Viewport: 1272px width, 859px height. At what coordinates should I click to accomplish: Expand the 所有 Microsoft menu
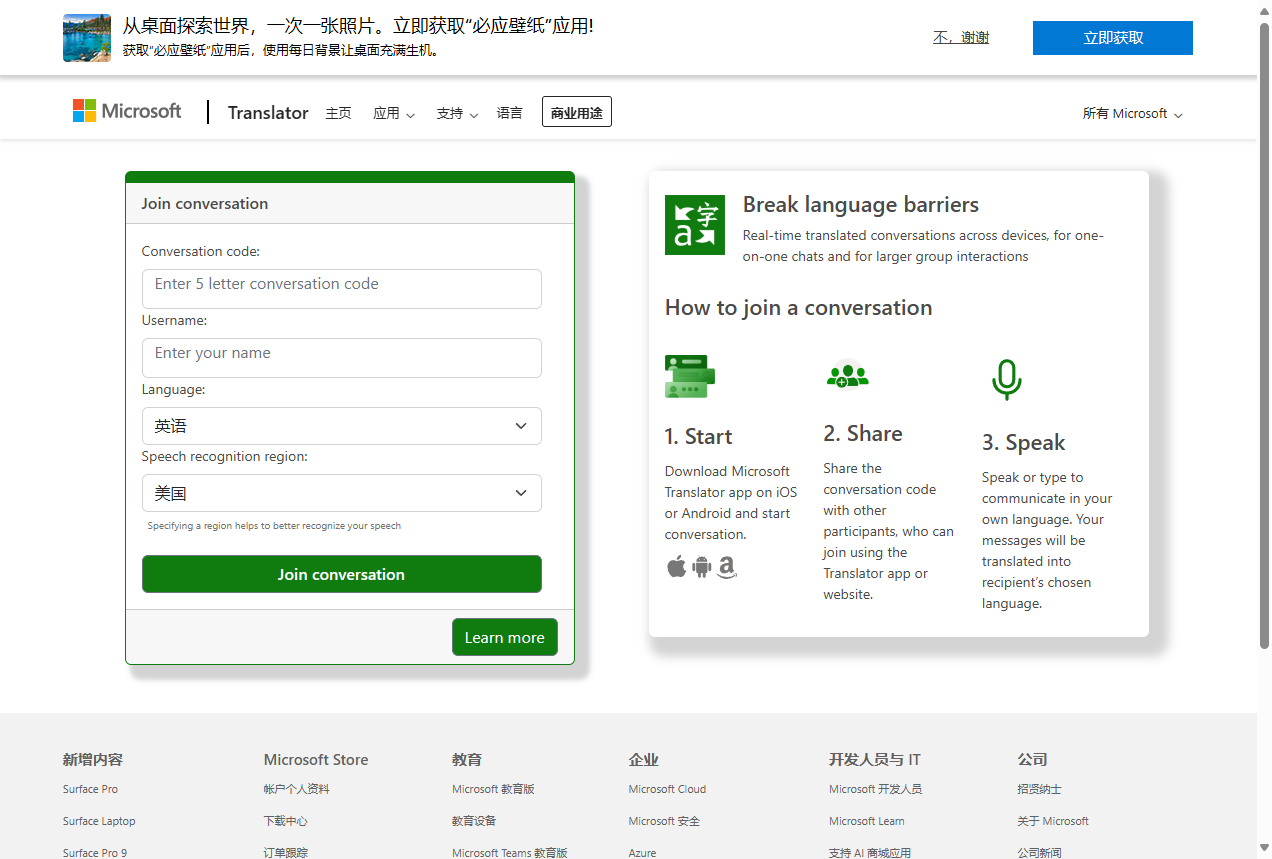coord(1131,113)
